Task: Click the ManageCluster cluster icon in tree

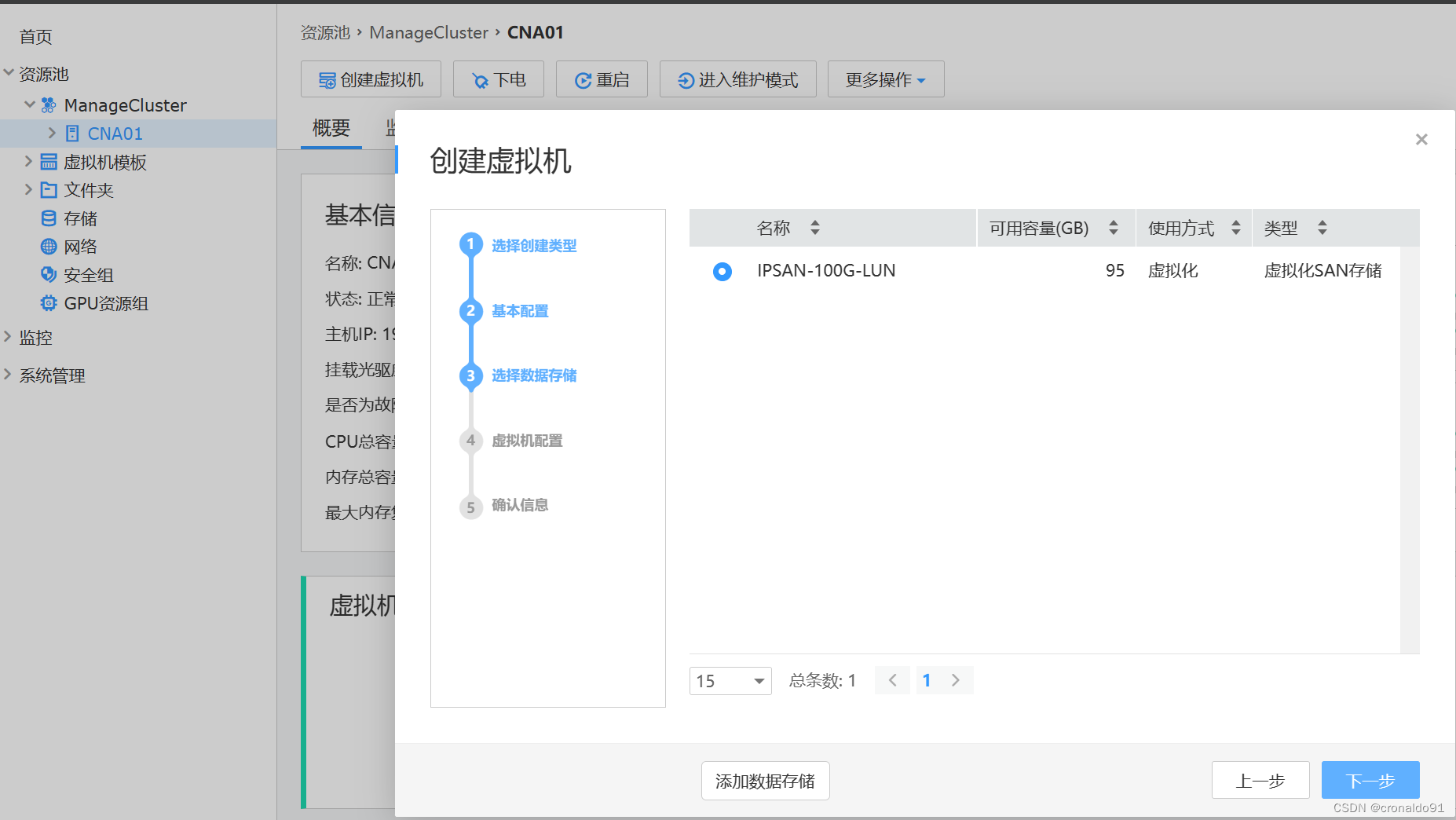Action: 49,105
